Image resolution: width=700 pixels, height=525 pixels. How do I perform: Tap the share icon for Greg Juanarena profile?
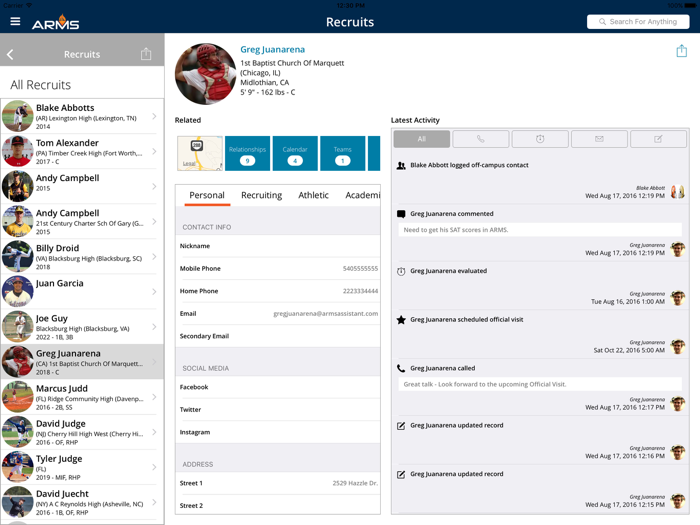681,51
